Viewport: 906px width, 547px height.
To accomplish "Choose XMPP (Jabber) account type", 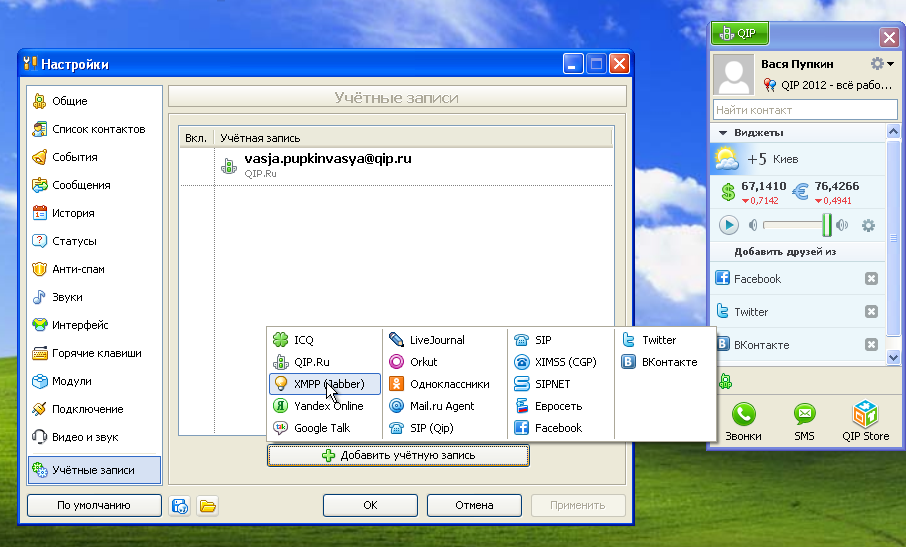I will [325, 384].
